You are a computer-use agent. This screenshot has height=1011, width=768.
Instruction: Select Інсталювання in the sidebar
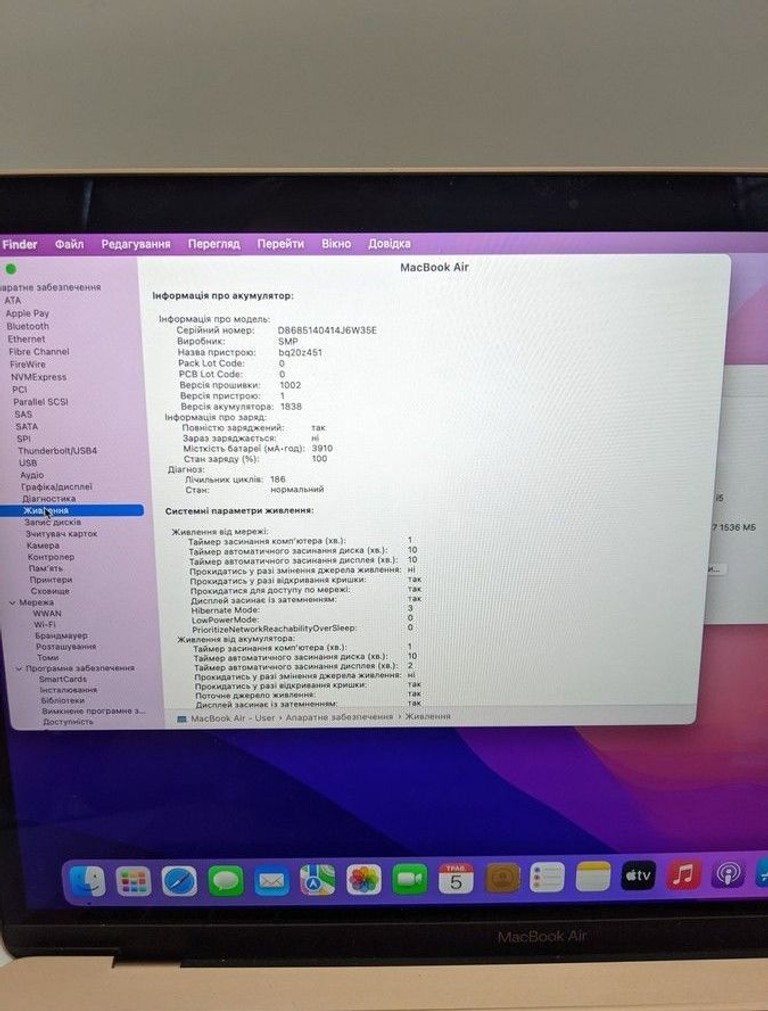pos(68,690)
